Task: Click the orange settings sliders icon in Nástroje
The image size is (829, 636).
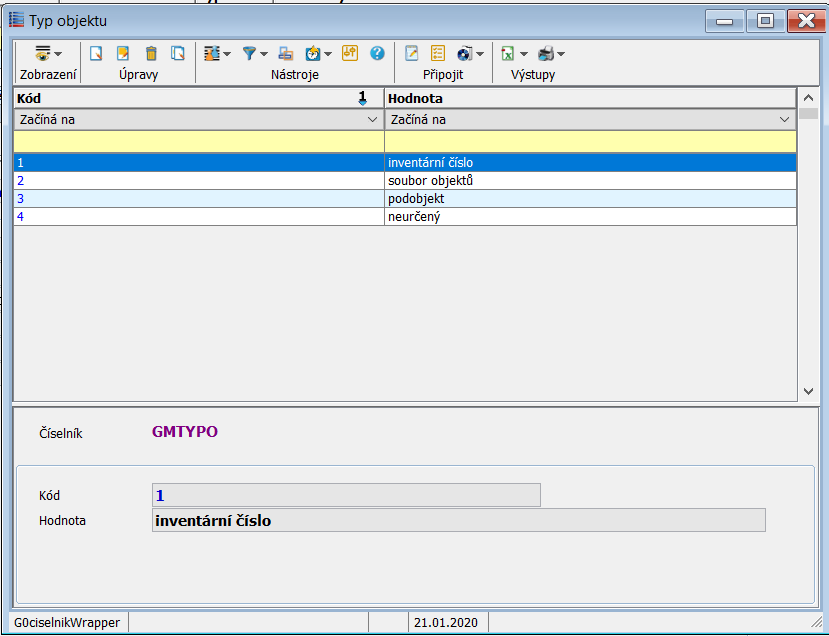Action: pos(349,53)
